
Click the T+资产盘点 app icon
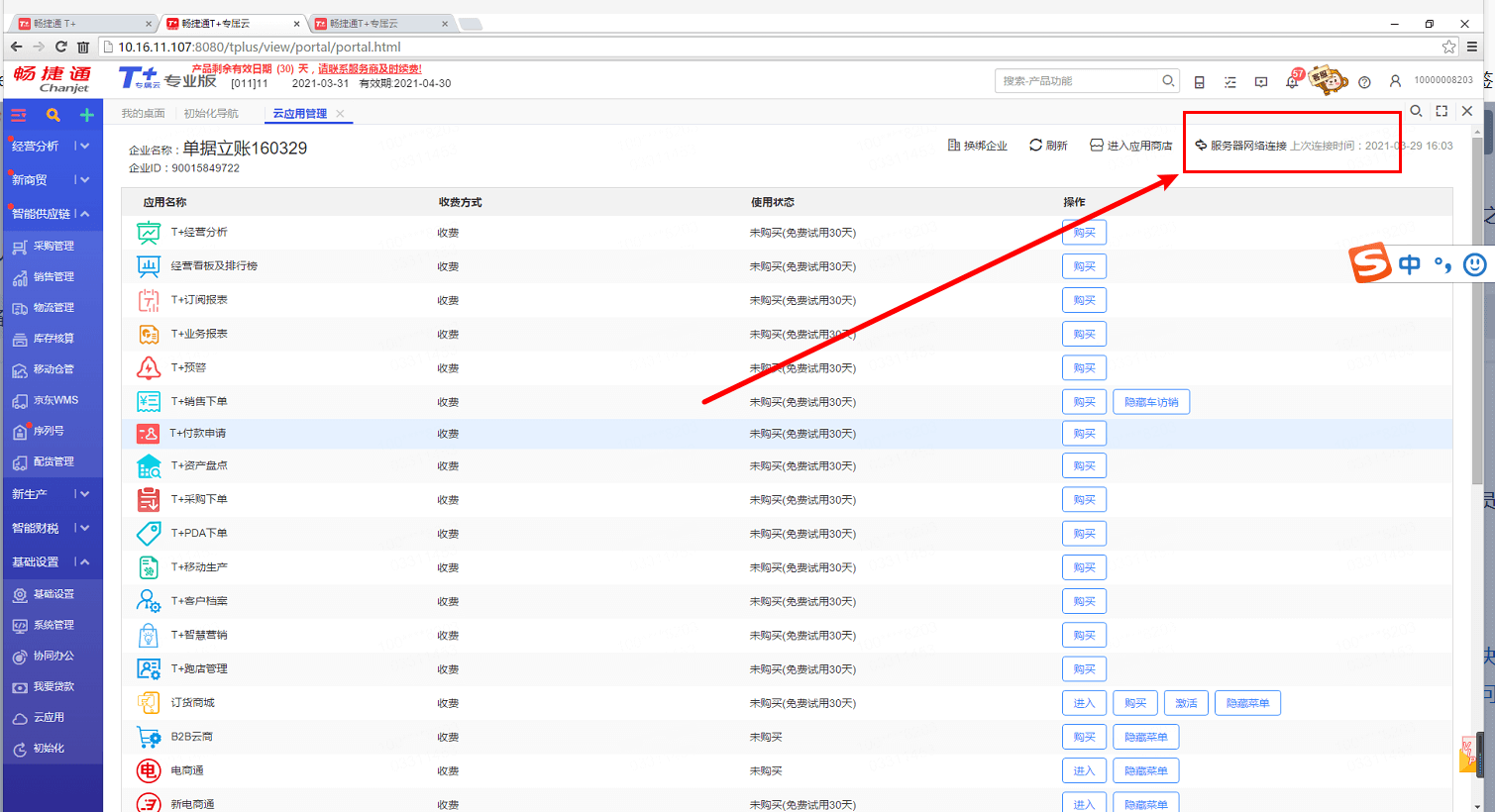(149, 465)
